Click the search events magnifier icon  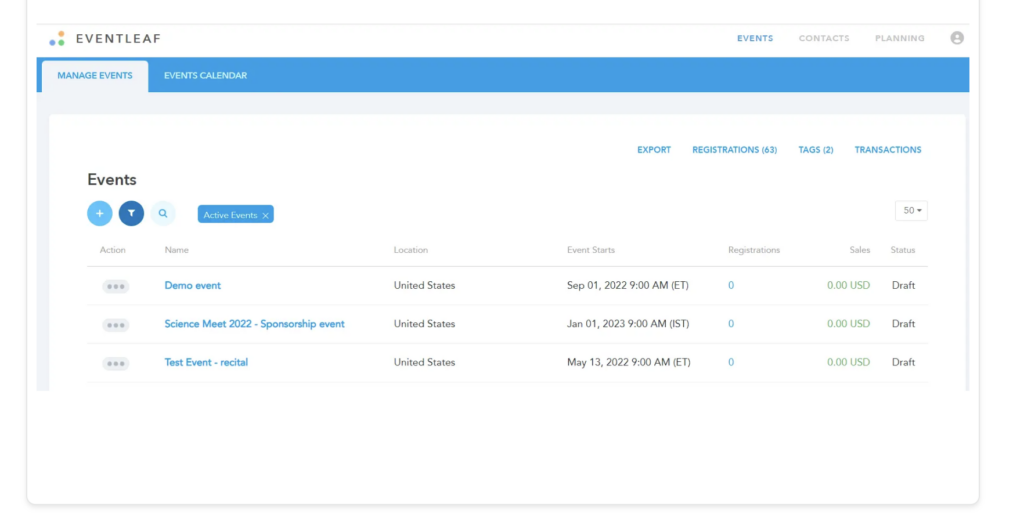point(163,213)
